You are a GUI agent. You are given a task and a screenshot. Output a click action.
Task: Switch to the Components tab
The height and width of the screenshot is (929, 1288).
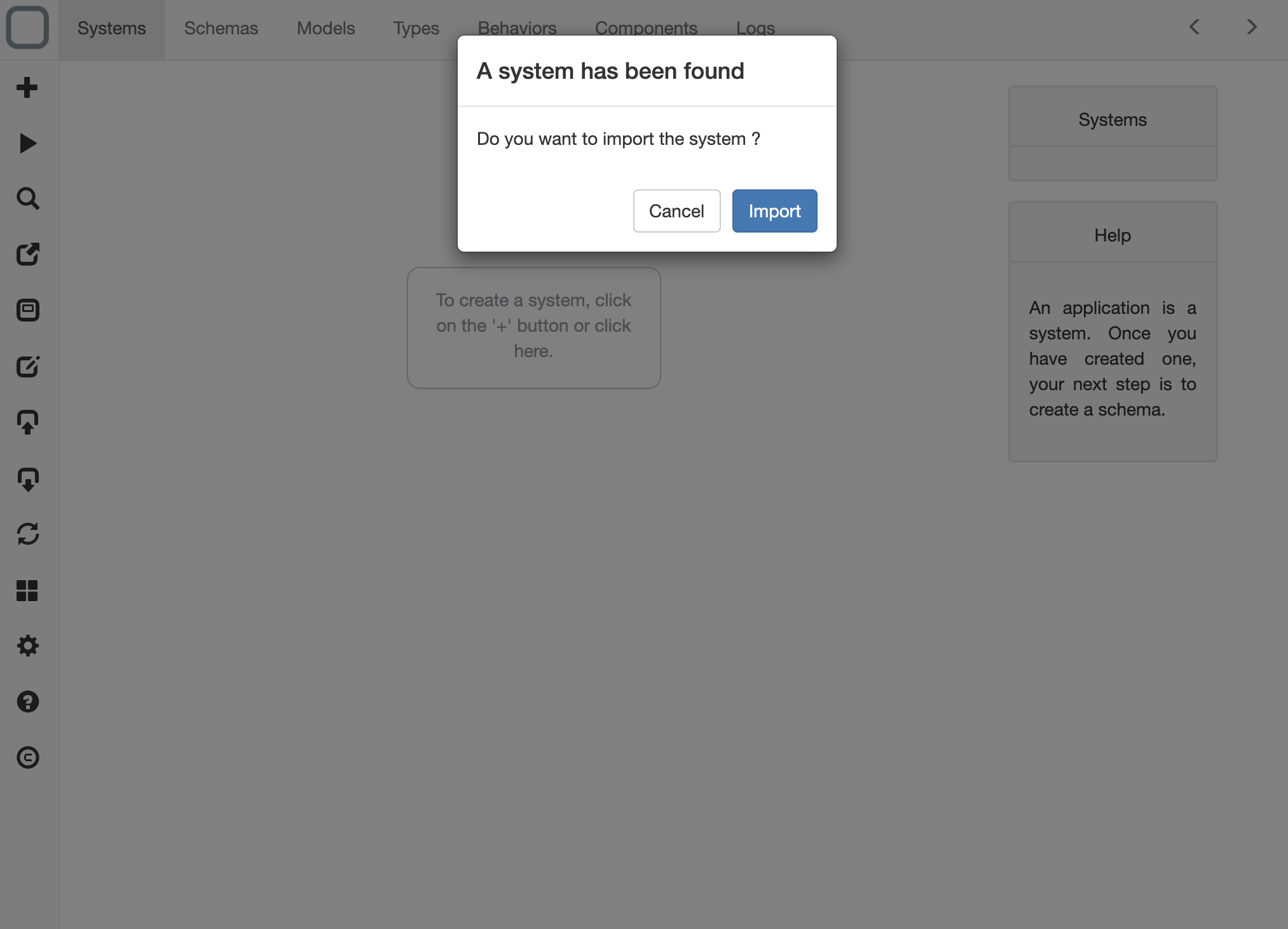[647, 29]
